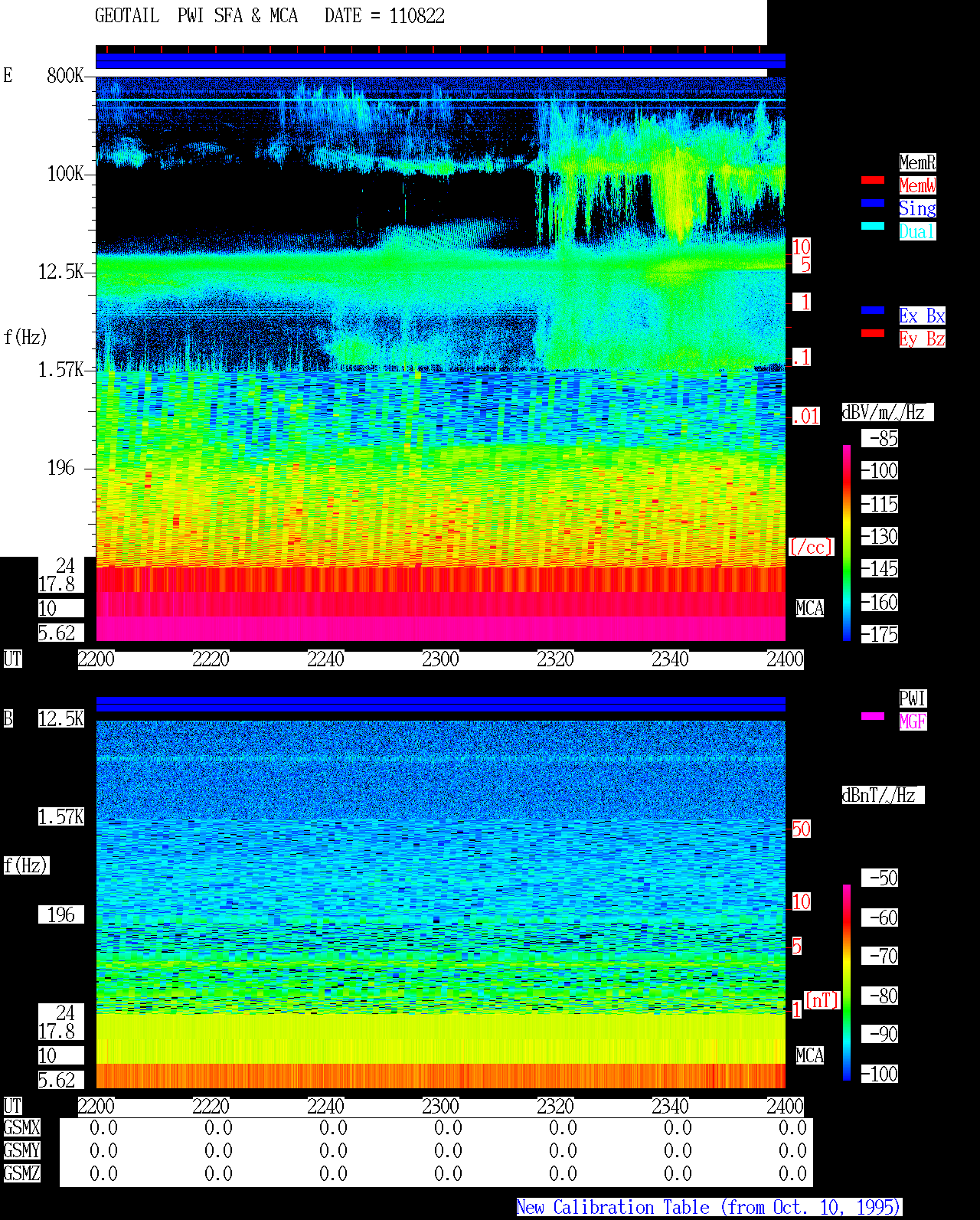Click the blue Sing legend swatch
The image size is (980, 1220).
point(873,203)
